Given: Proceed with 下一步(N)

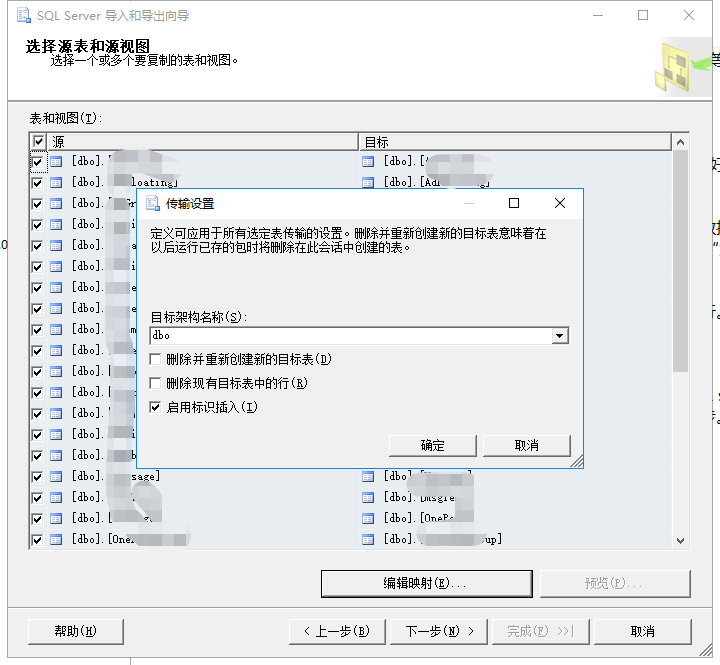Looking at the screenshot, I should (x=439, y=631).
